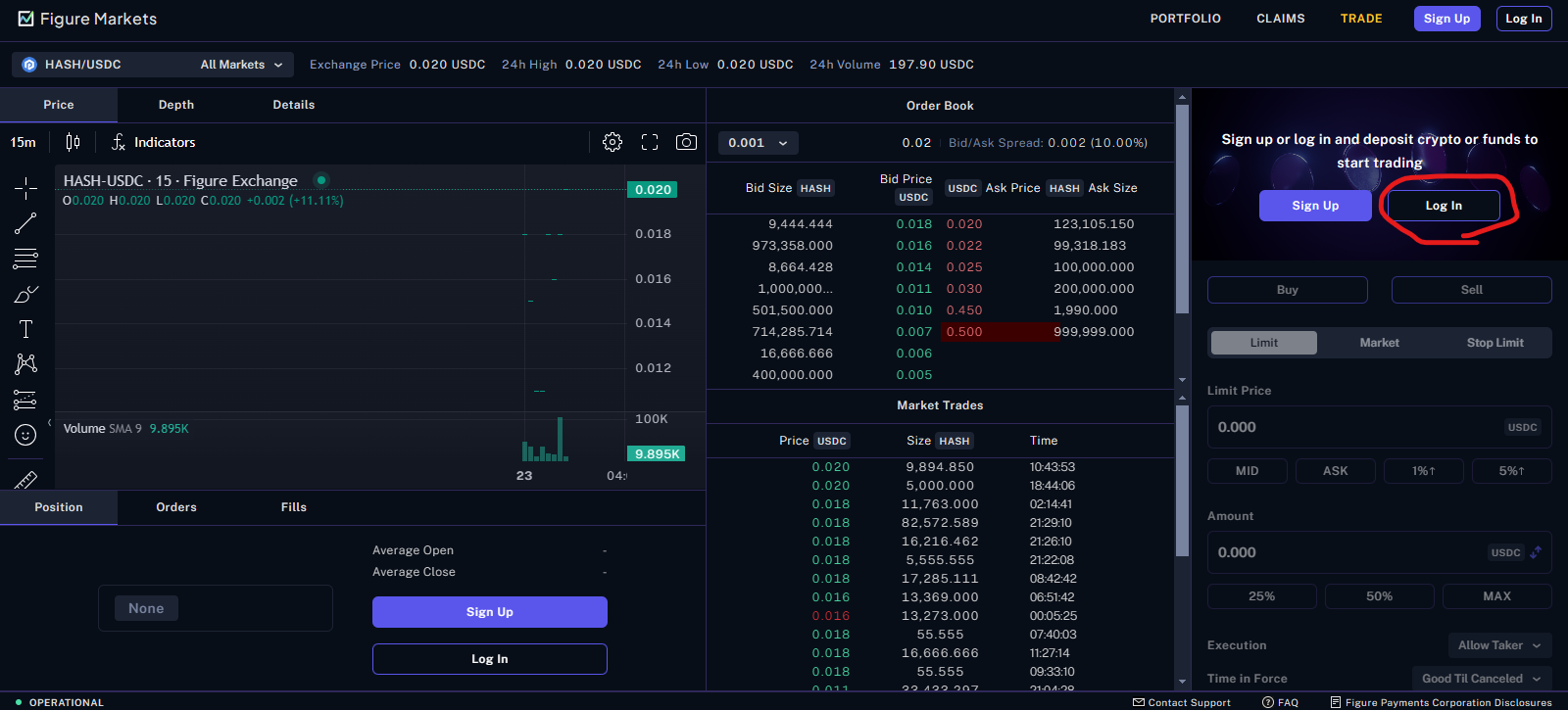
Task: Swap amount currency with arrows icon
Action: [1536, 552]
